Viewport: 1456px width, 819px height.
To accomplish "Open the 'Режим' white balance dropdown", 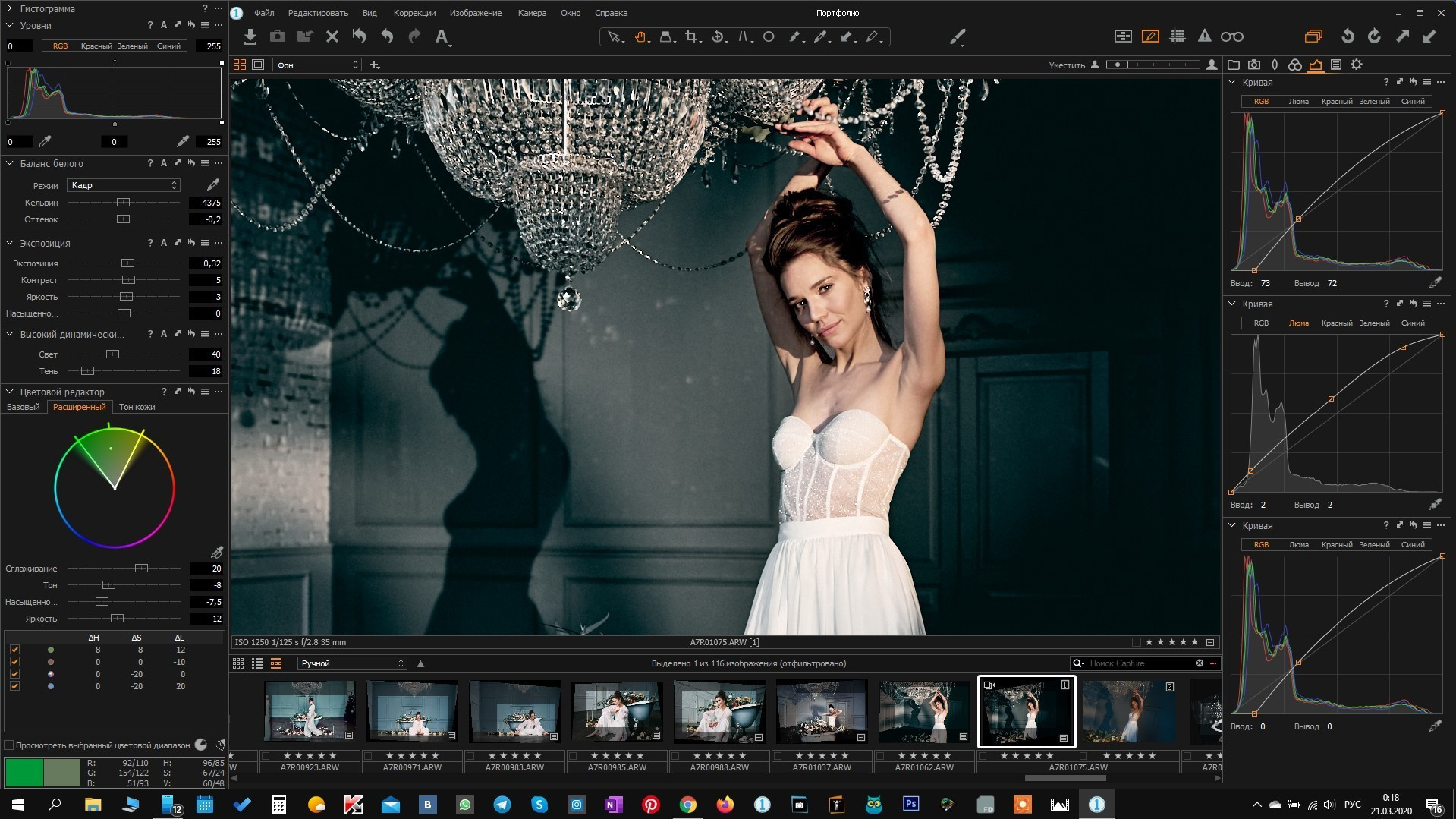I will pos(124,185).
